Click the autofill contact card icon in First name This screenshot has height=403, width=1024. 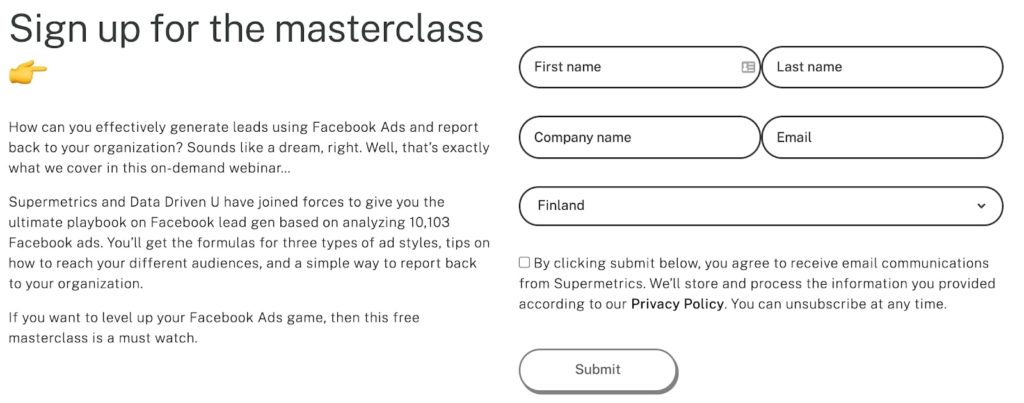click(748, 67)
